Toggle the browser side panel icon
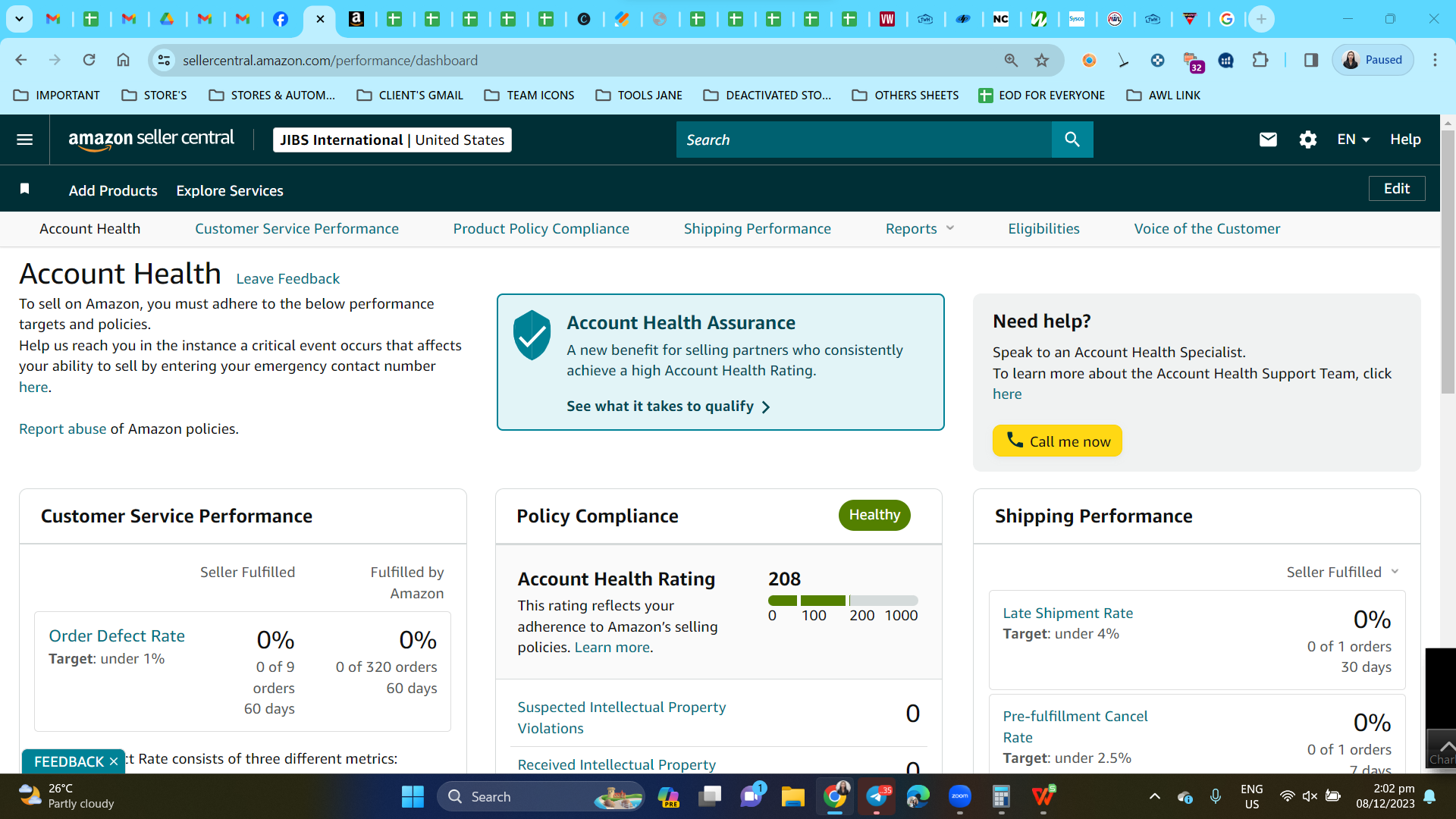This screenshot has height=819, width=1456. click(x=1310, y=60)
